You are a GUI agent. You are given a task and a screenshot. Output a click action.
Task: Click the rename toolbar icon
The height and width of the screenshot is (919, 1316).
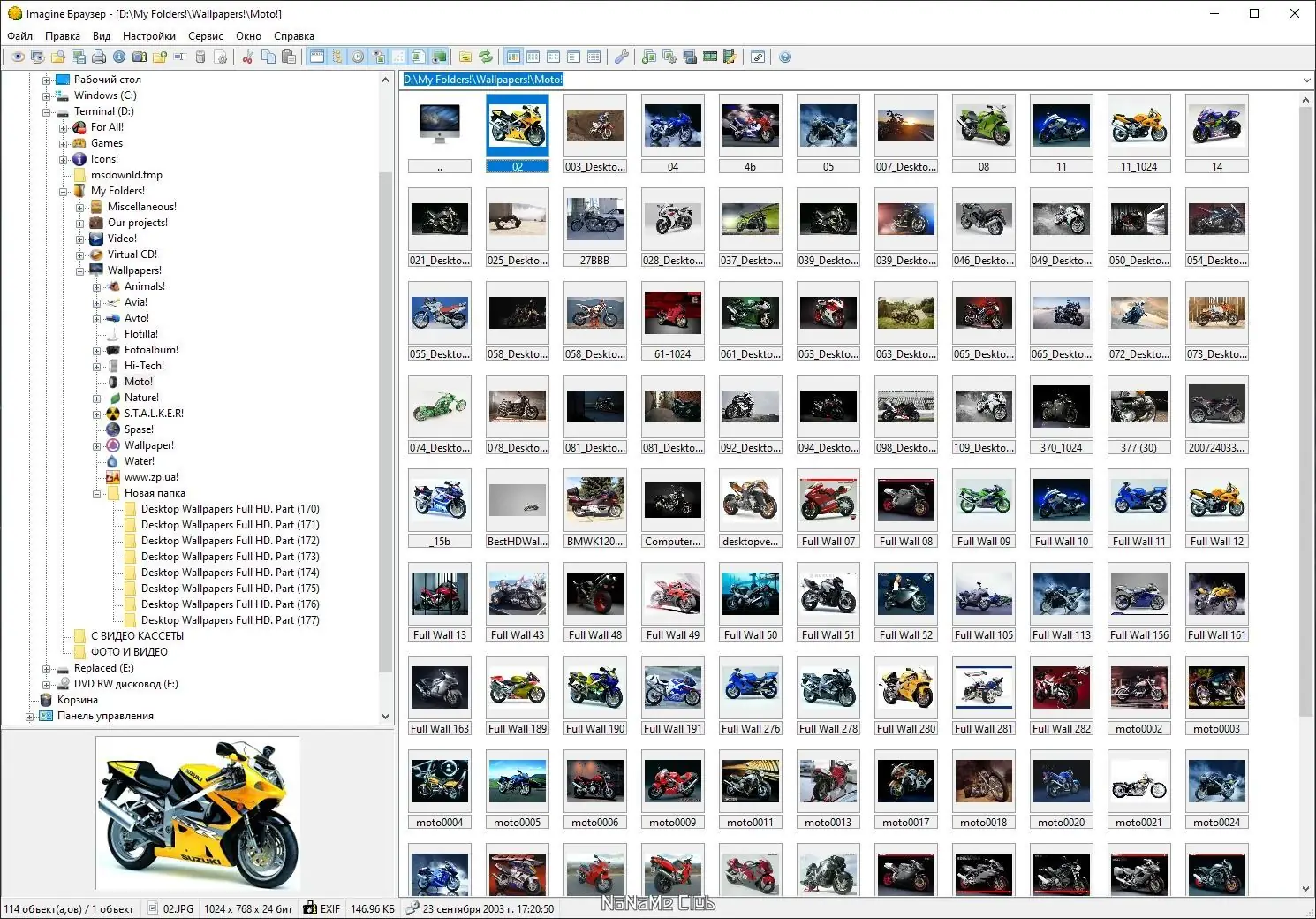[179, 57]
